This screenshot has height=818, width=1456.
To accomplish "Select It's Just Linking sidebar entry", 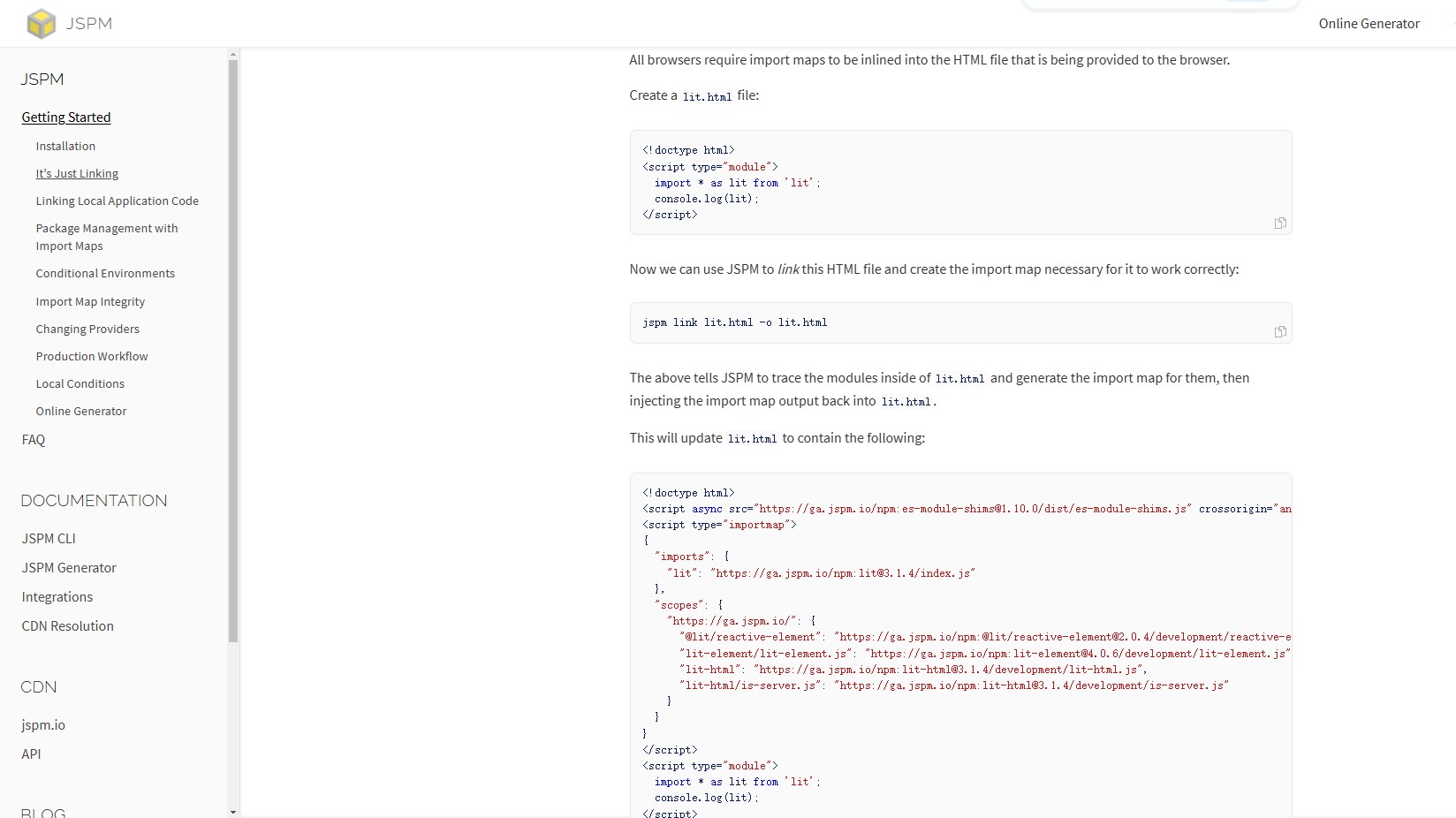I will point(77,173).
